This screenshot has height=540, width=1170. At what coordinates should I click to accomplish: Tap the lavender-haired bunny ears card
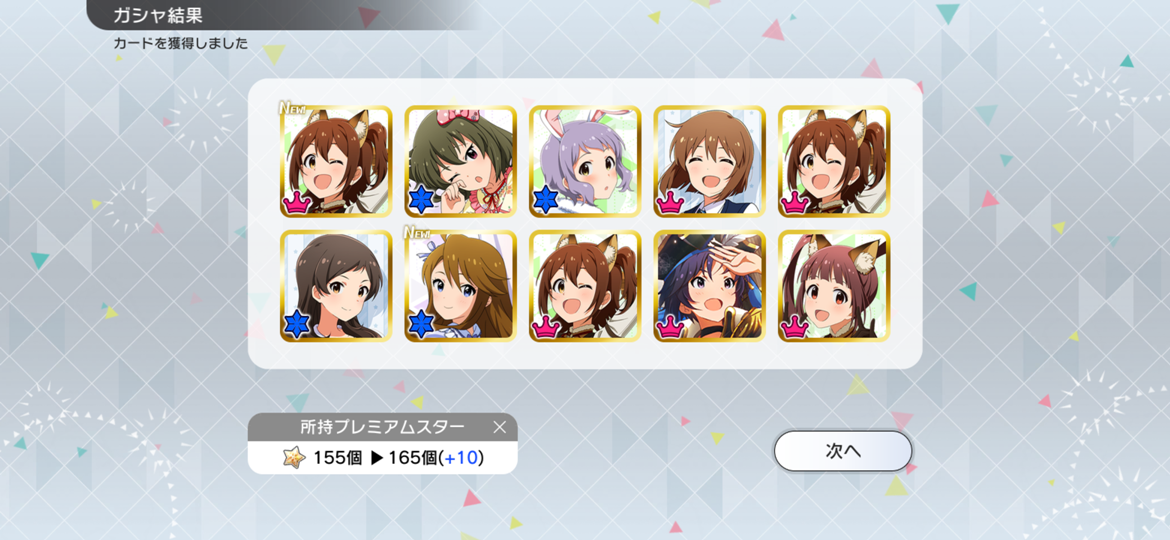[585, 162]
